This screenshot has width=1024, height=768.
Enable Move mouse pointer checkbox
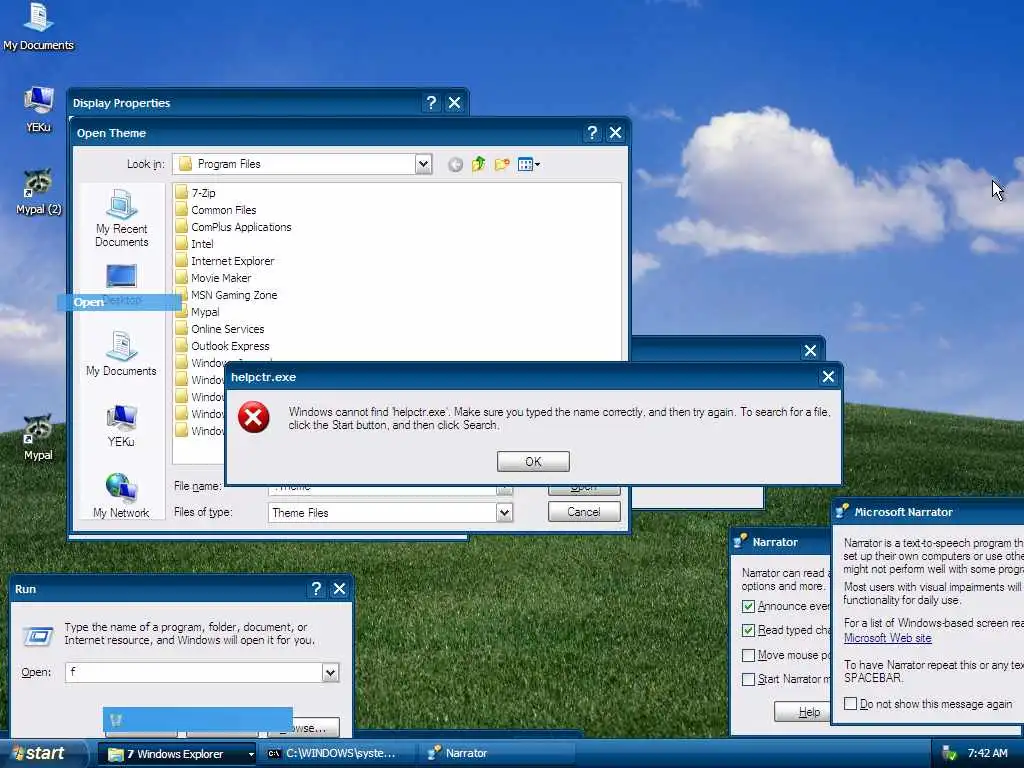748,655
